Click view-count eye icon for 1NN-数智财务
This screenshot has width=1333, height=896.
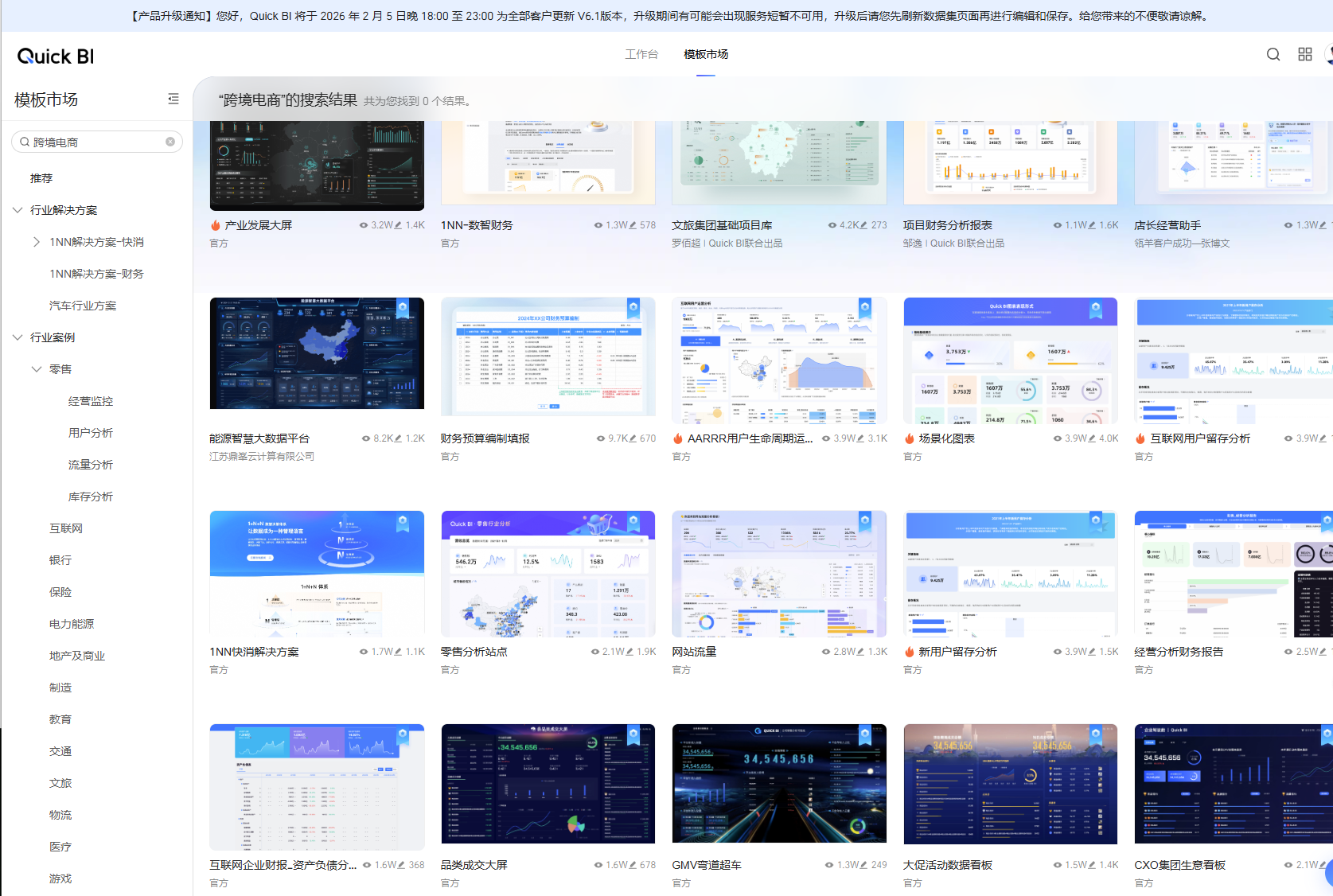coord(598,225)
